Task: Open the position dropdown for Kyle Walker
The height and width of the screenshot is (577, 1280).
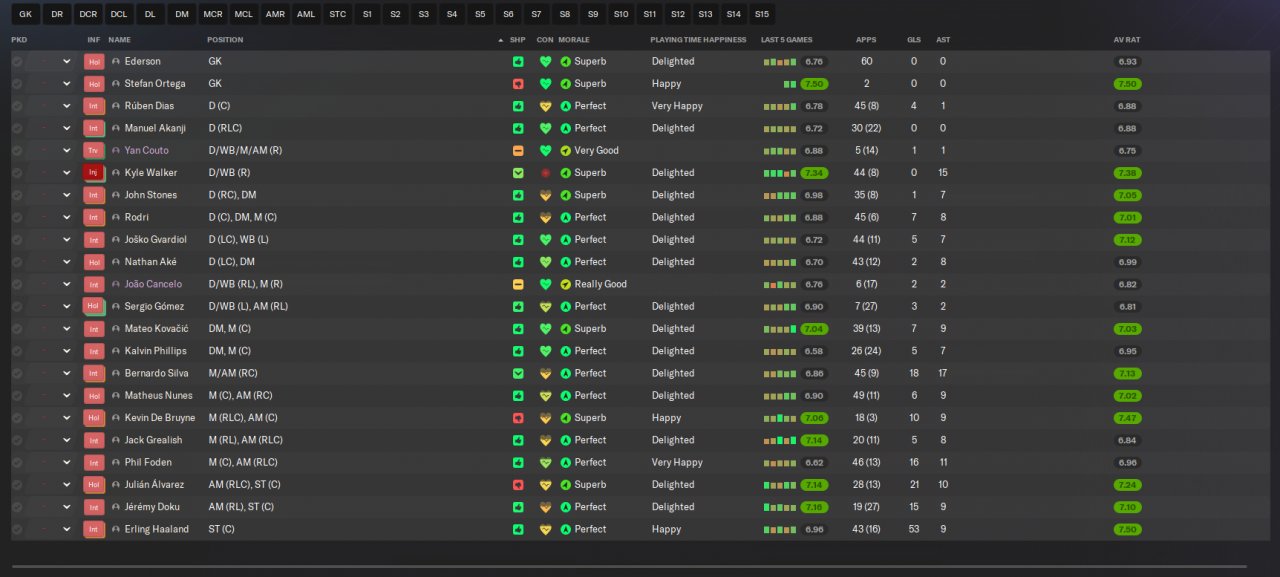Action: pos(67,173)
